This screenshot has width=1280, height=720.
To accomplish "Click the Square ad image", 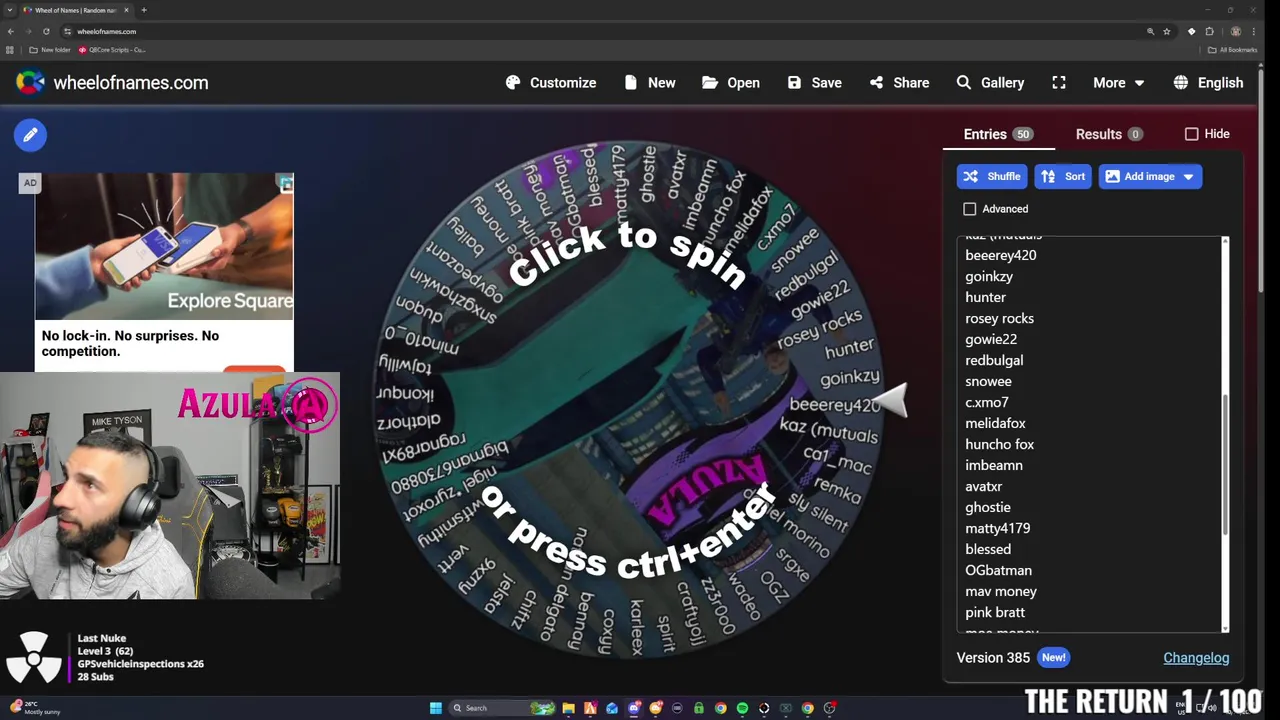I will click(x=164, y=246).
